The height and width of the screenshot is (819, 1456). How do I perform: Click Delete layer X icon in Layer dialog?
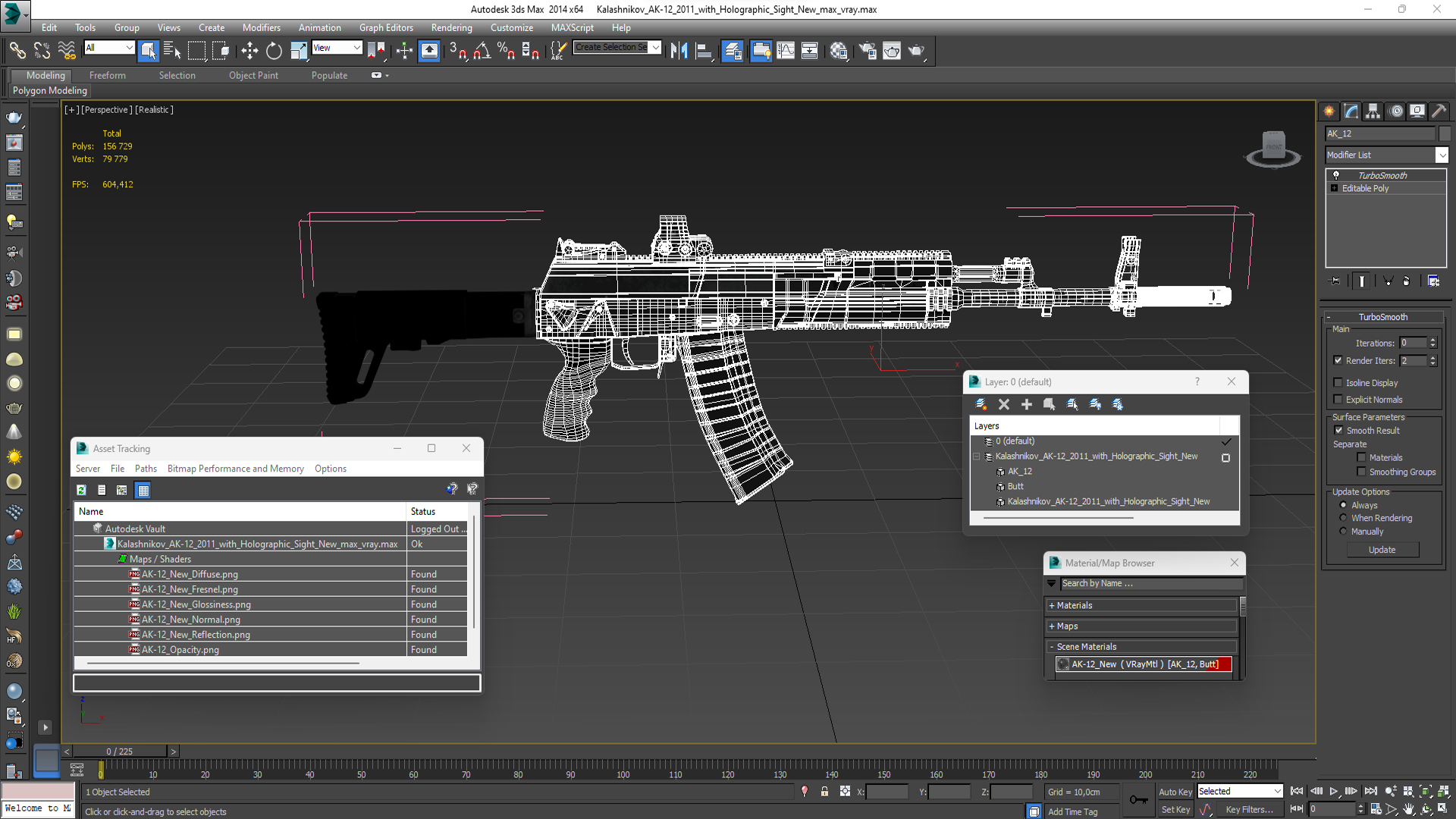(1004, 404)
